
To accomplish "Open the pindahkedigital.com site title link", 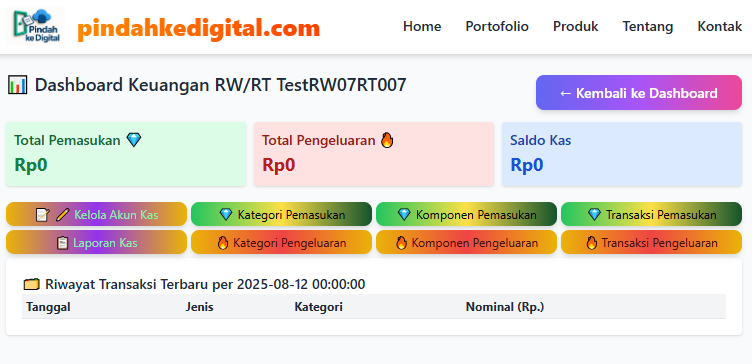I will pos(199,28).
